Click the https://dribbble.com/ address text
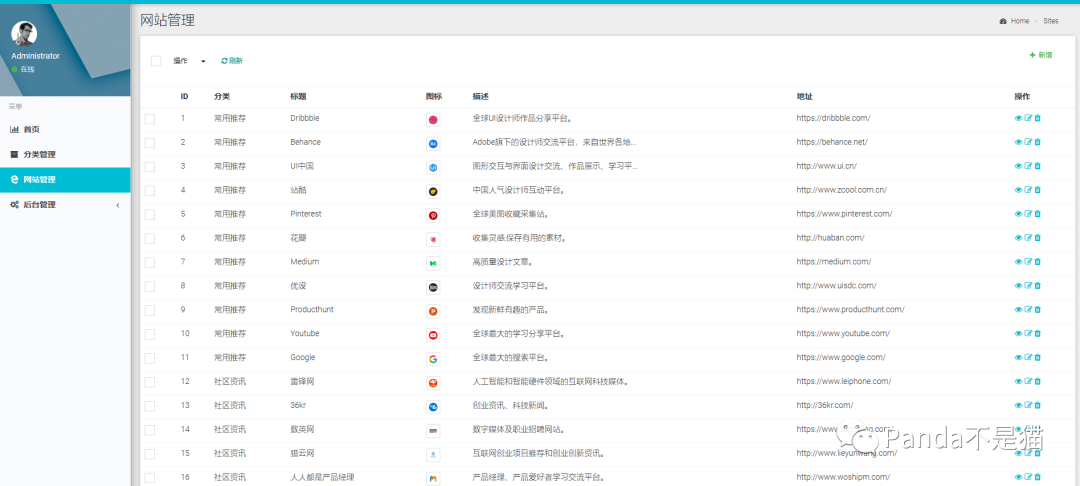This screenshot has height=486, width=1080. click(833, 118)
